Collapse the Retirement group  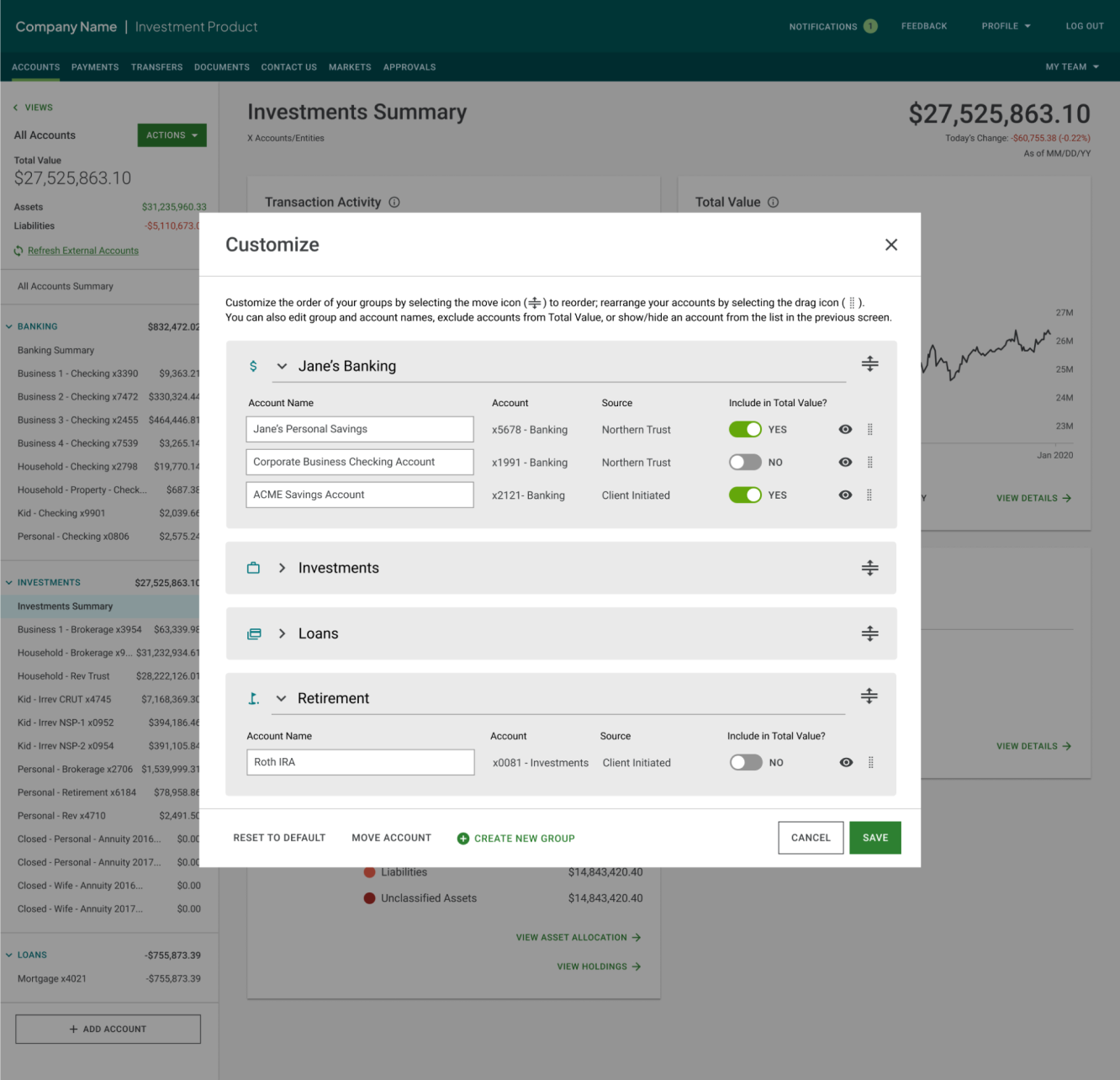(281, 699)
